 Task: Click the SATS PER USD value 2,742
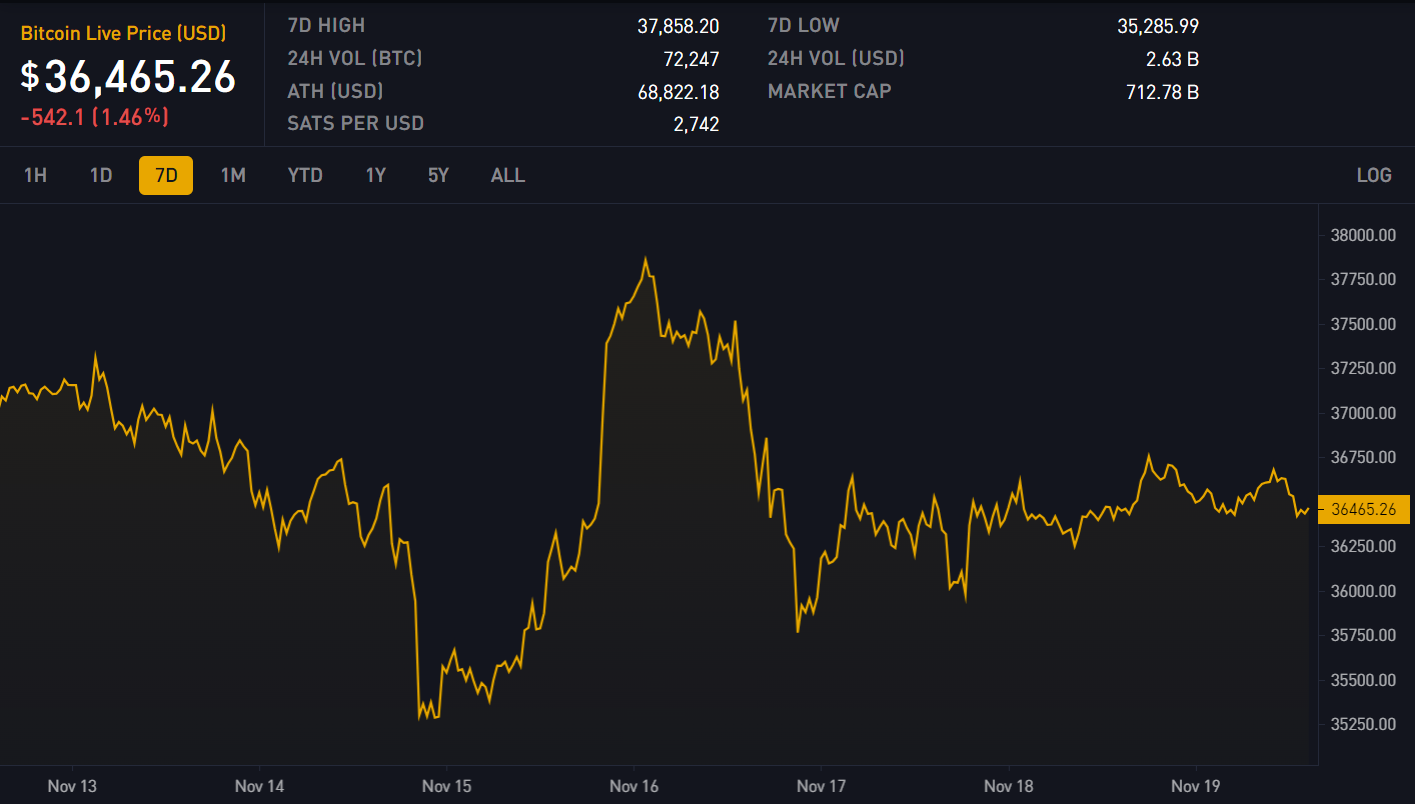pos(696,124)
